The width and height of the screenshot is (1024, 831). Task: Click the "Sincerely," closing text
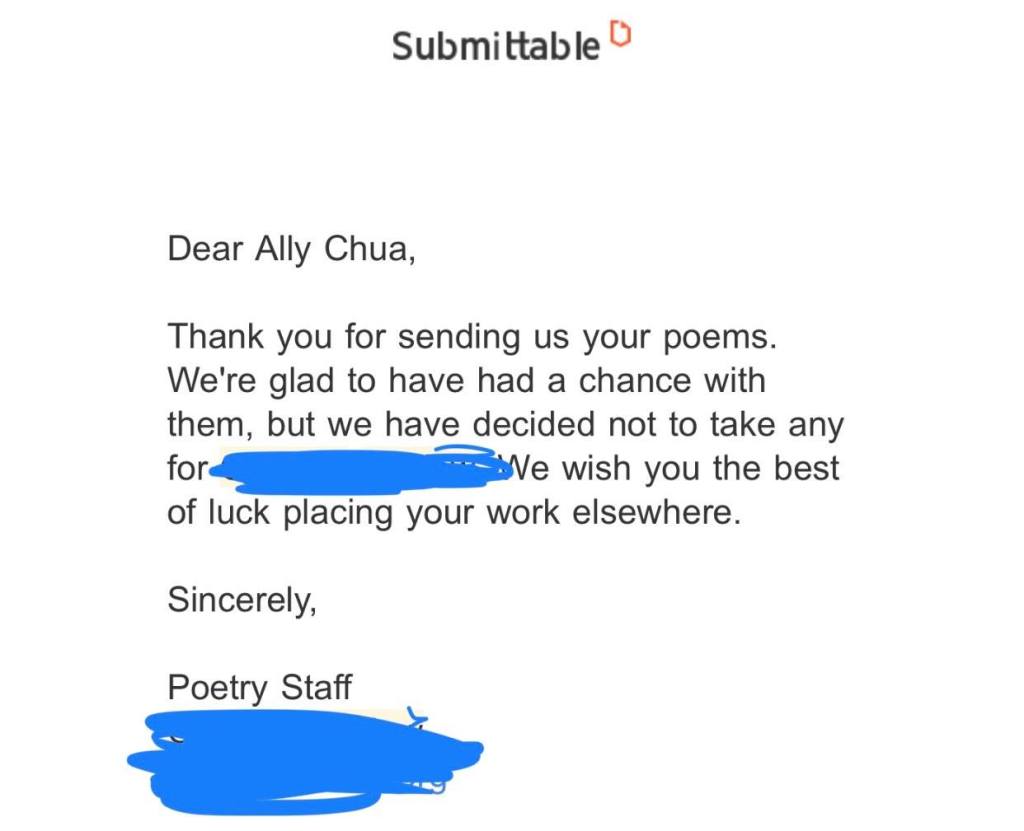(242, 600)
